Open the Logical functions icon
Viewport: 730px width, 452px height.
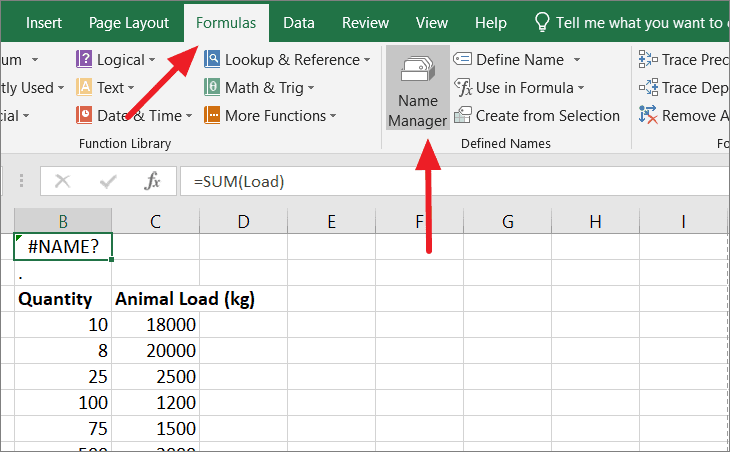point(84,60)
